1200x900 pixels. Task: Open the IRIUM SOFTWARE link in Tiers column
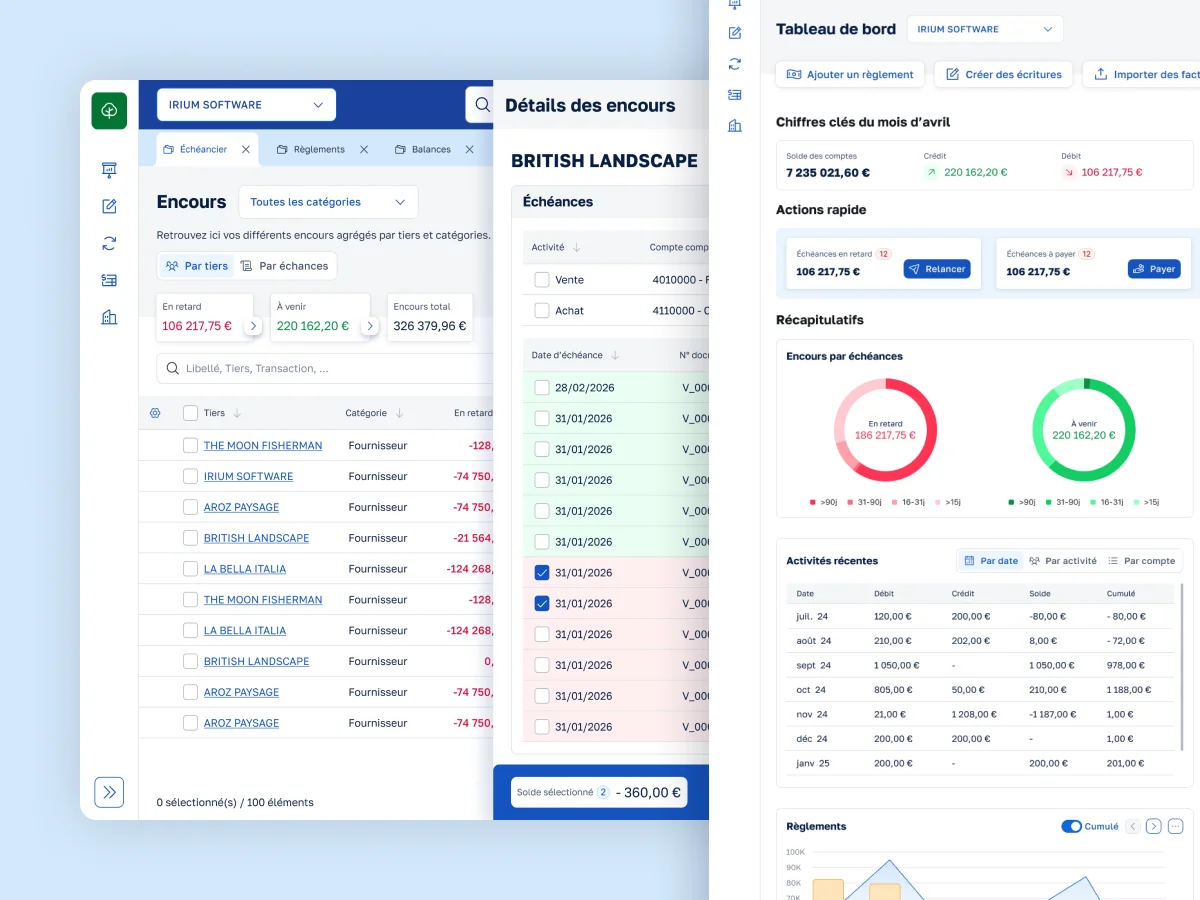248,476
